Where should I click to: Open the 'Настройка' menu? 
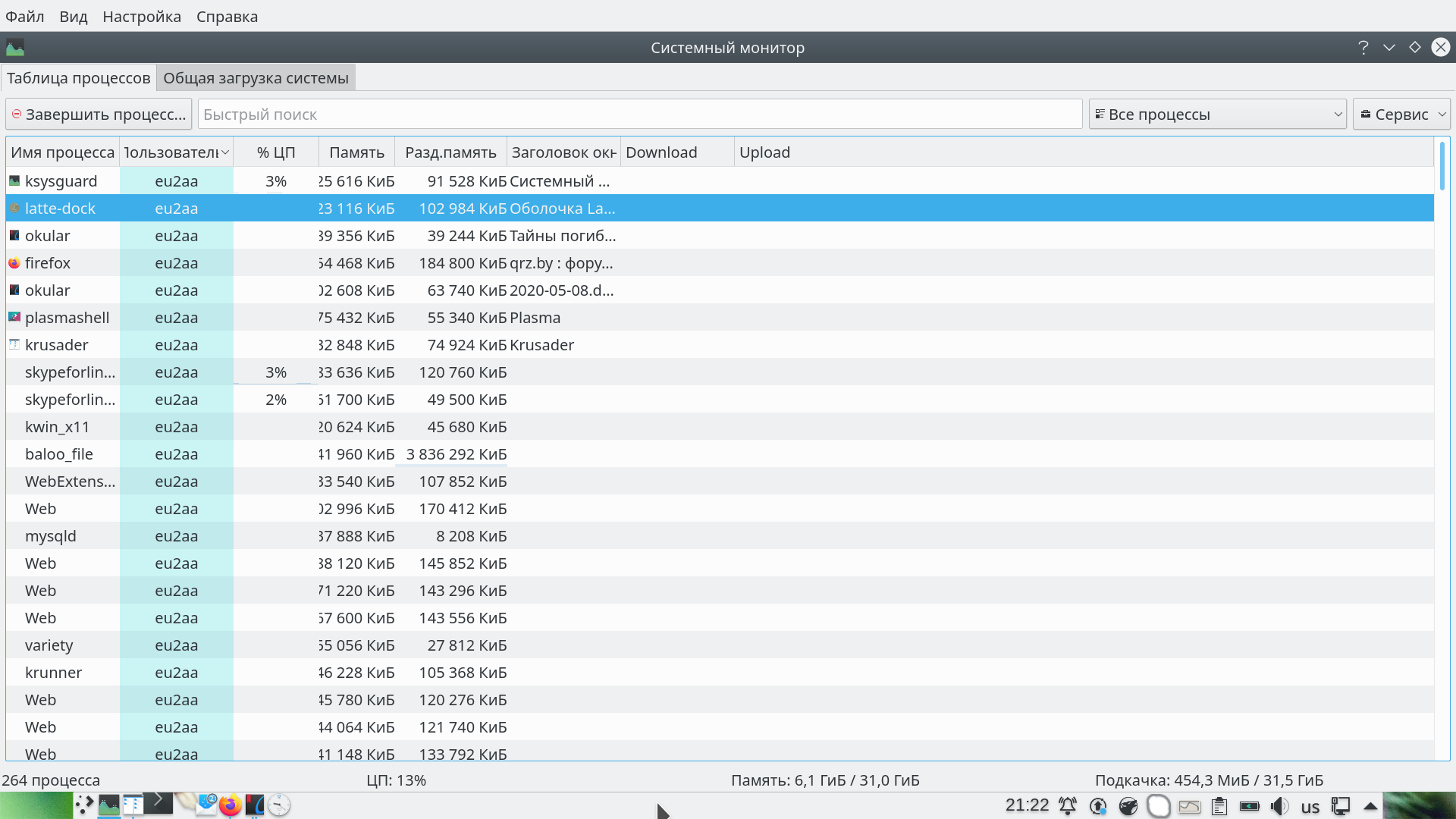(142, 17)
